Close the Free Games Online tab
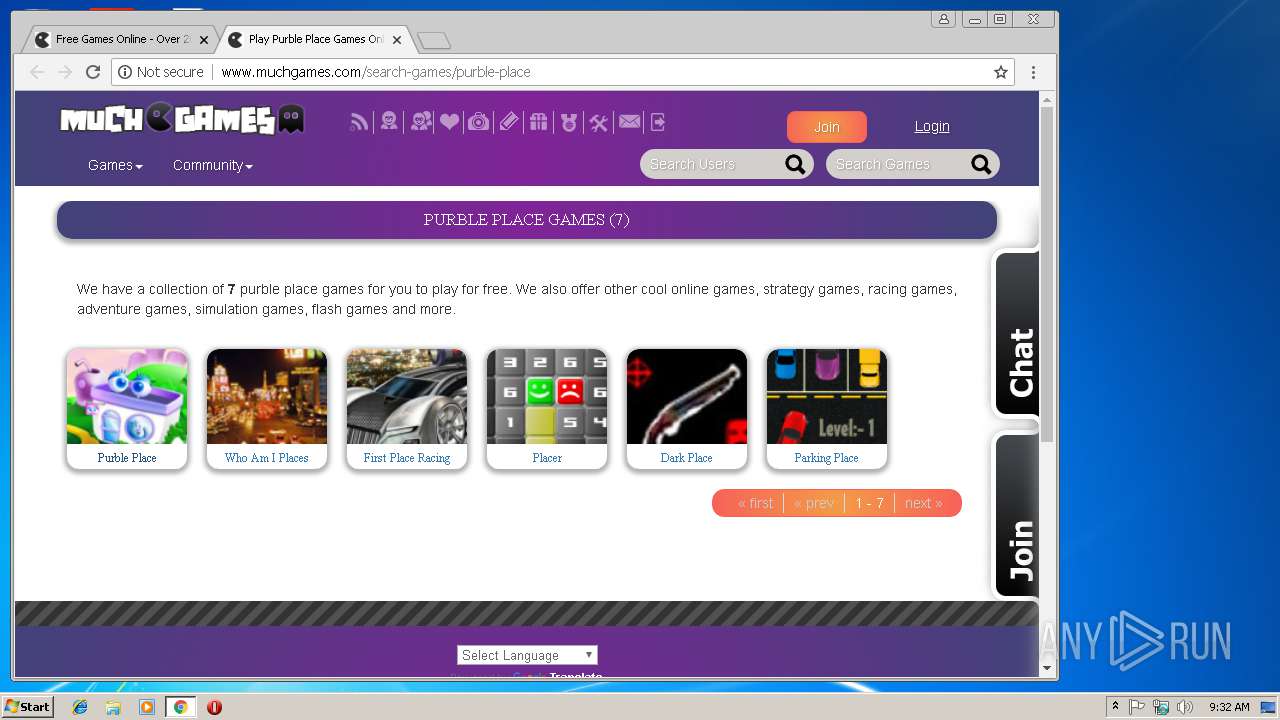The width and height of the screenshot is (1280, 720). point(204,40)
